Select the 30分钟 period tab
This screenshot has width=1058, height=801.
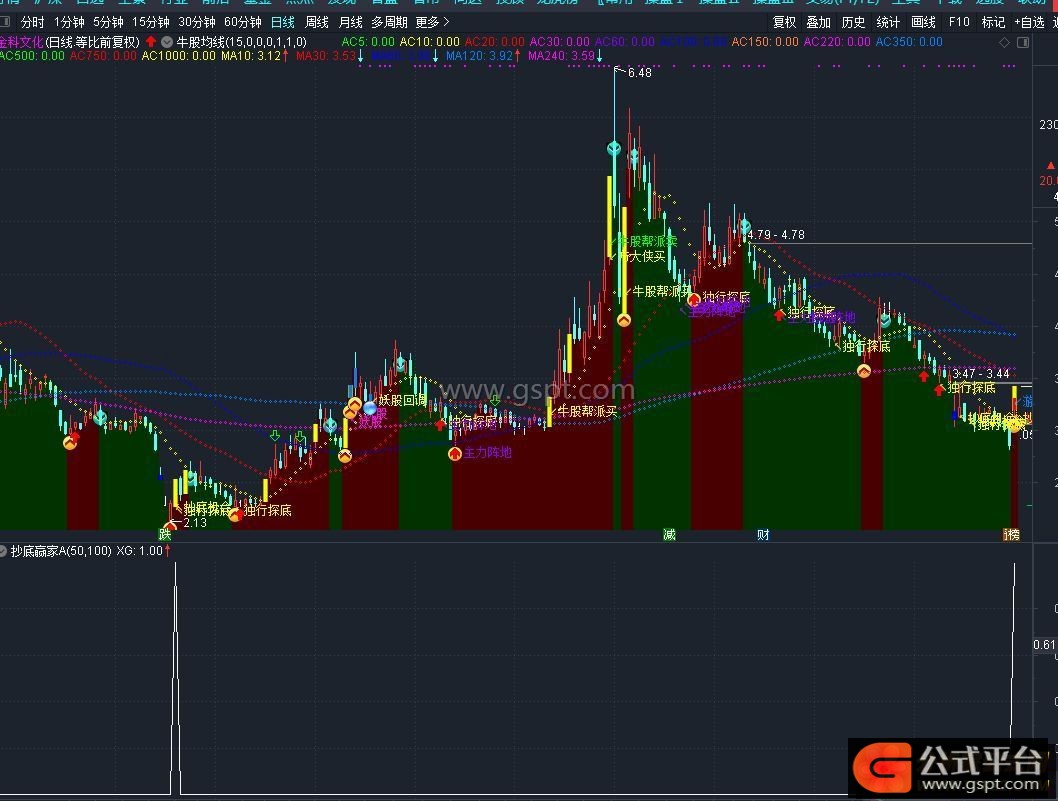pyautogui.click(x=196, y=22)
